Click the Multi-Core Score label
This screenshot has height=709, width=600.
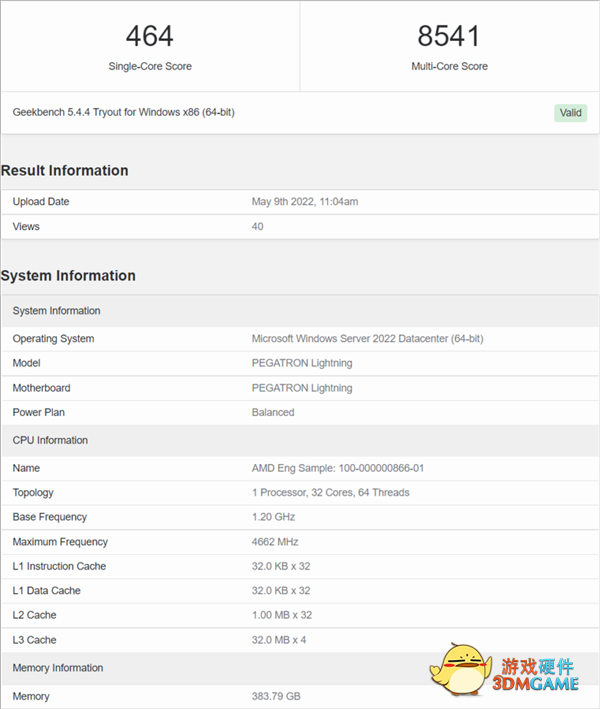(449, 66)
